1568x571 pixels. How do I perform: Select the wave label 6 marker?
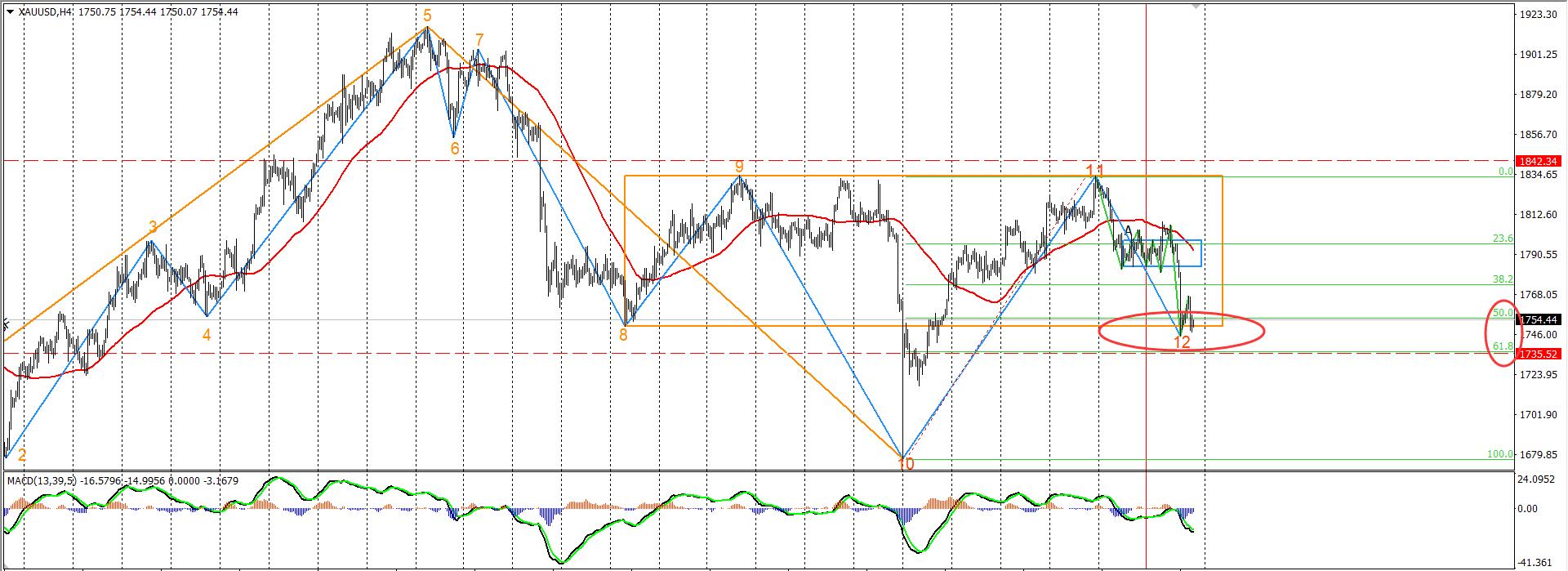tap(455, 148)
